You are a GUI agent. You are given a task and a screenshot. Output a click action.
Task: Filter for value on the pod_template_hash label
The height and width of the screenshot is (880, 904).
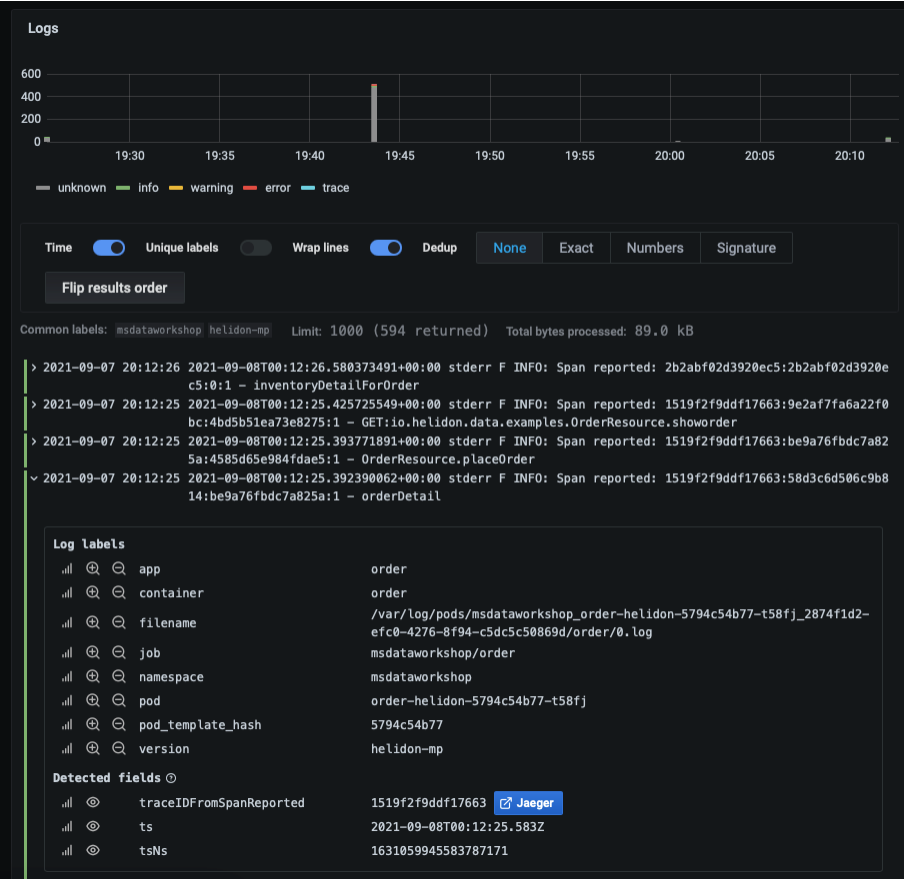pyautogui.click(x=93, y=725)
